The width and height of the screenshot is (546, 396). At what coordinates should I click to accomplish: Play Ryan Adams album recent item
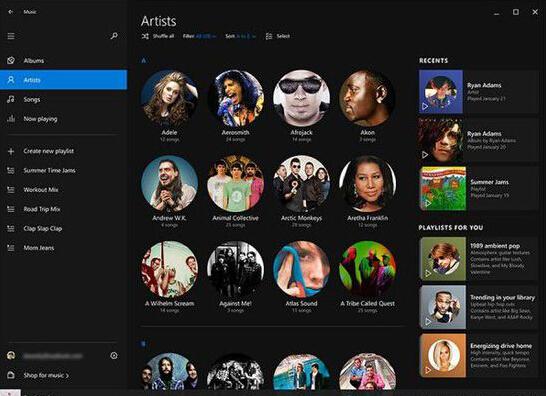(425, 154)
